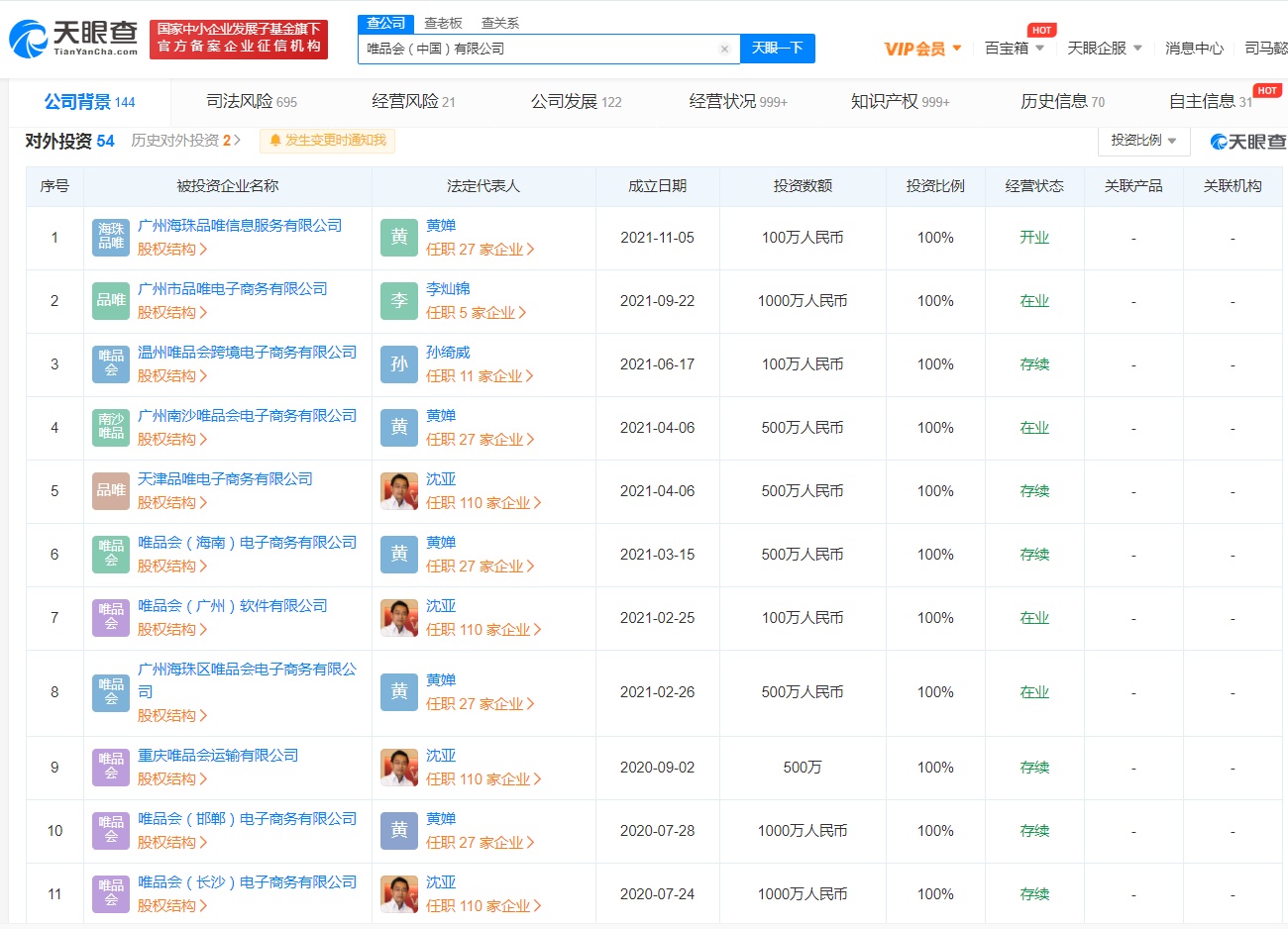This screenshot has height=929, width=1288.
Task: Click the 天眼一下 search button
Action: coord(778,49)
